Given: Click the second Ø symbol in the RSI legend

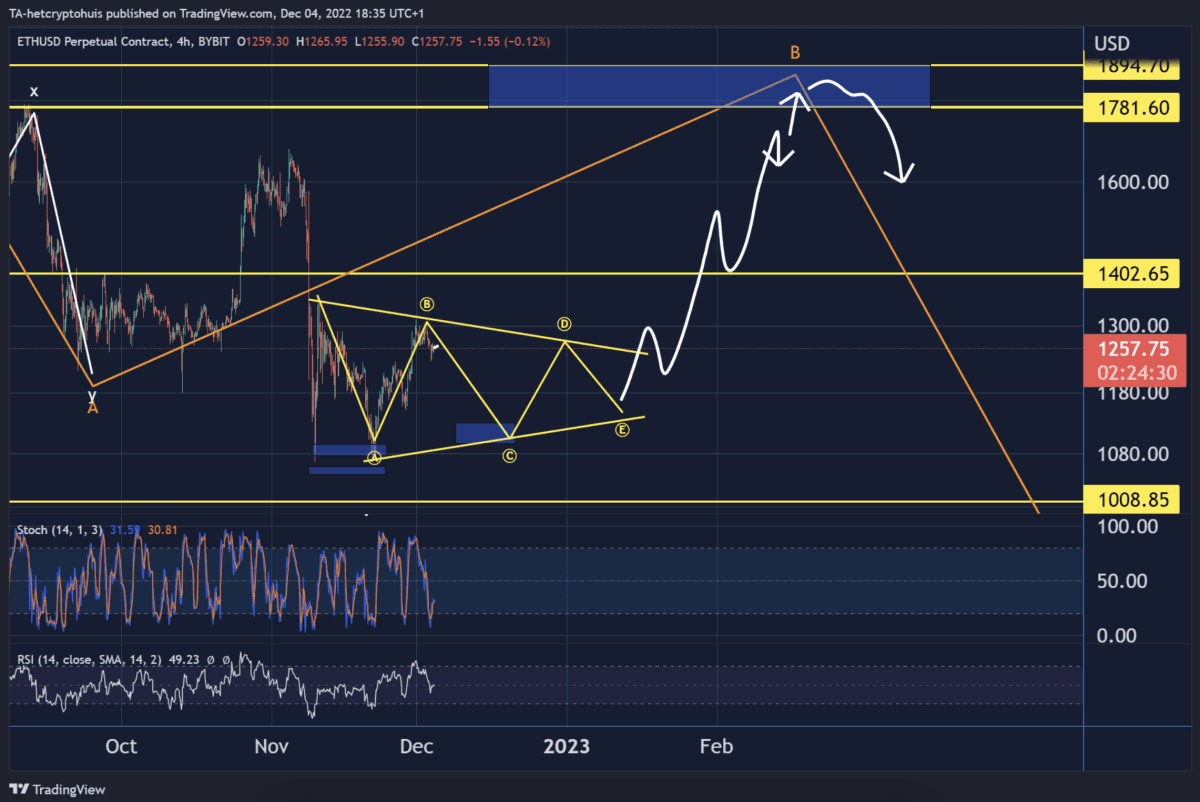Looking at the screenshot, I should (x=226, y=660).
